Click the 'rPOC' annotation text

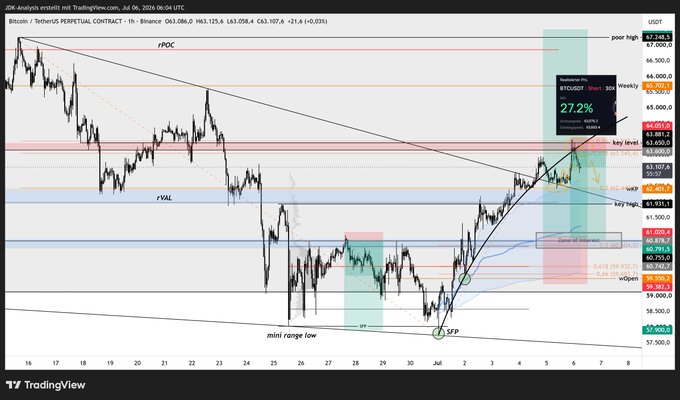[166, 45]
